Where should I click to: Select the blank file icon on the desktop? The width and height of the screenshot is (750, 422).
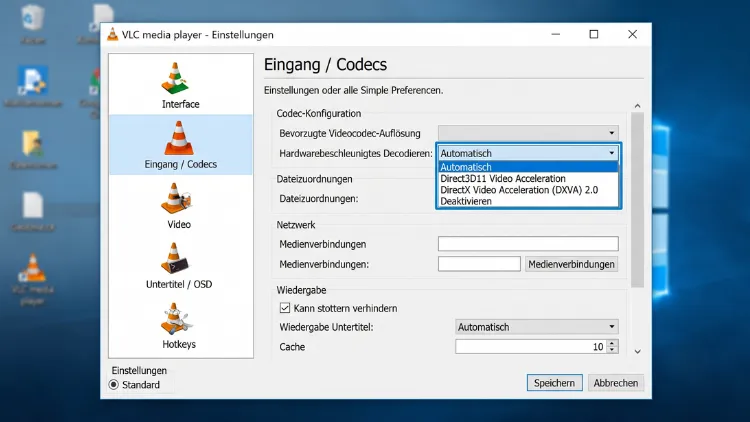(x=33, y=211)
